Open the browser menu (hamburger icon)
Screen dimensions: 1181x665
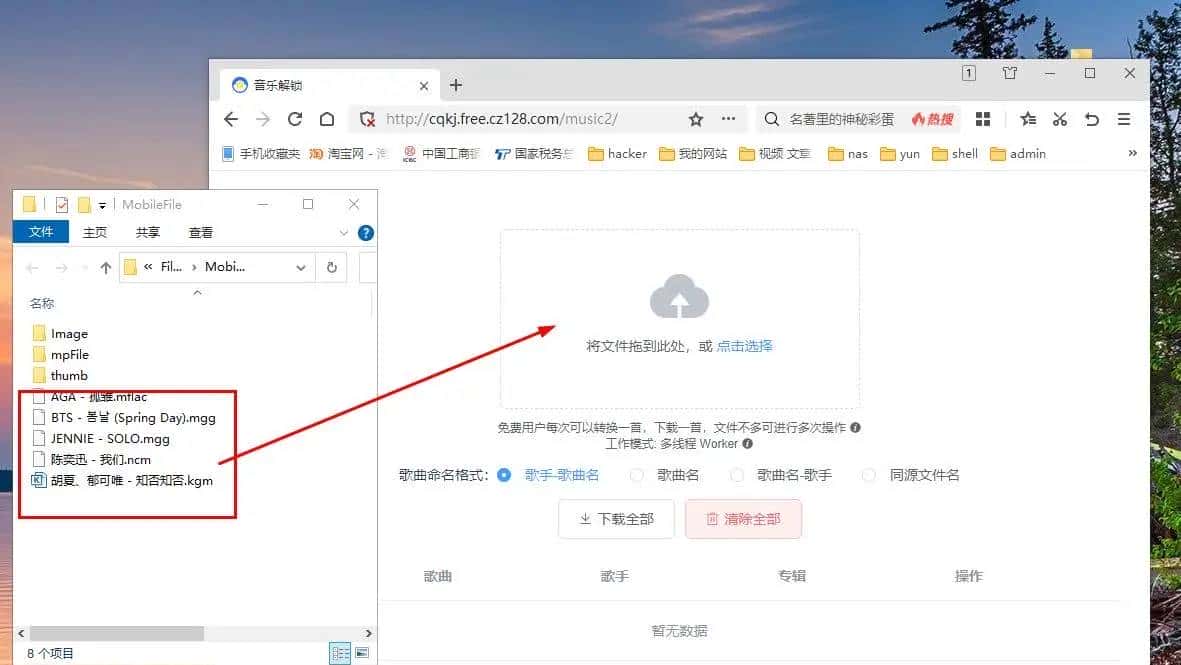point(1124,119)
